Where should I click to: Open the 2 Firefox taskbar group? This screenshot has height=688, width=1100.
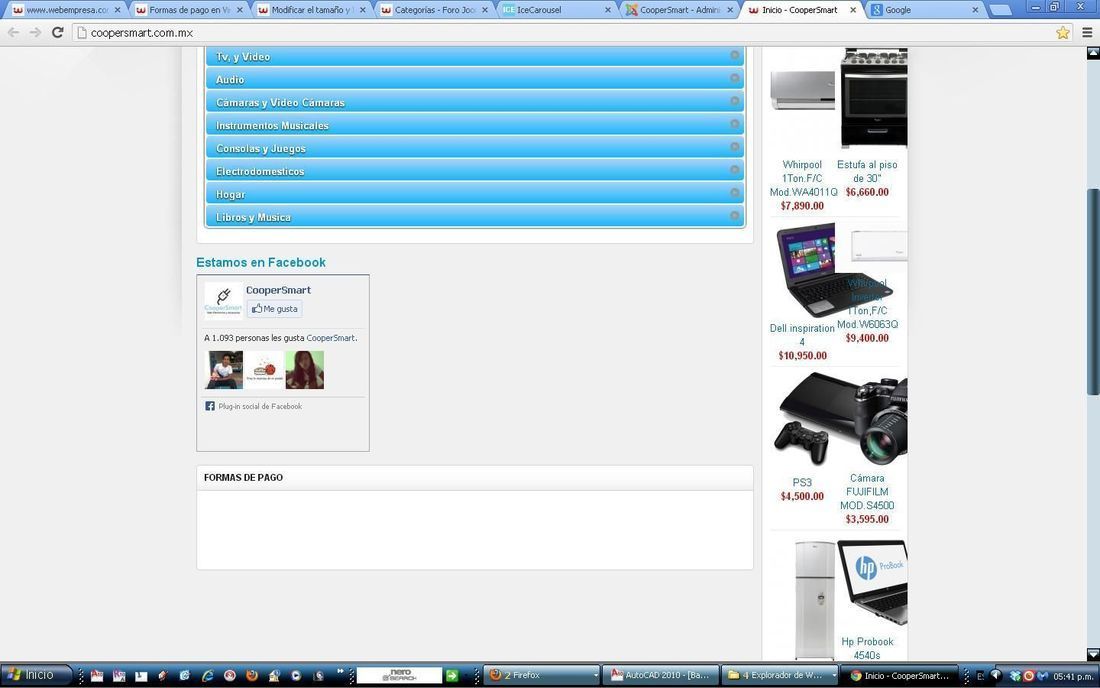(543, 675)
